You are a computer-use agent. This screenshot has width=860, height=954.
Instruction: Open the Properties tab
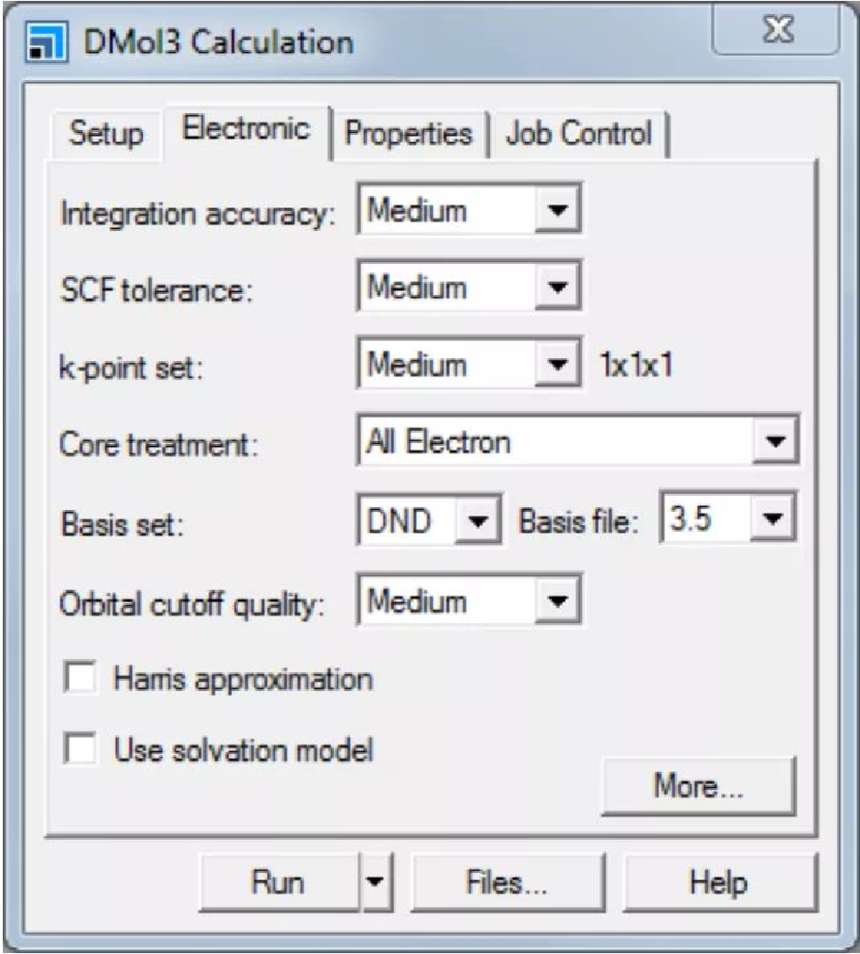click(x=408, y=133)
